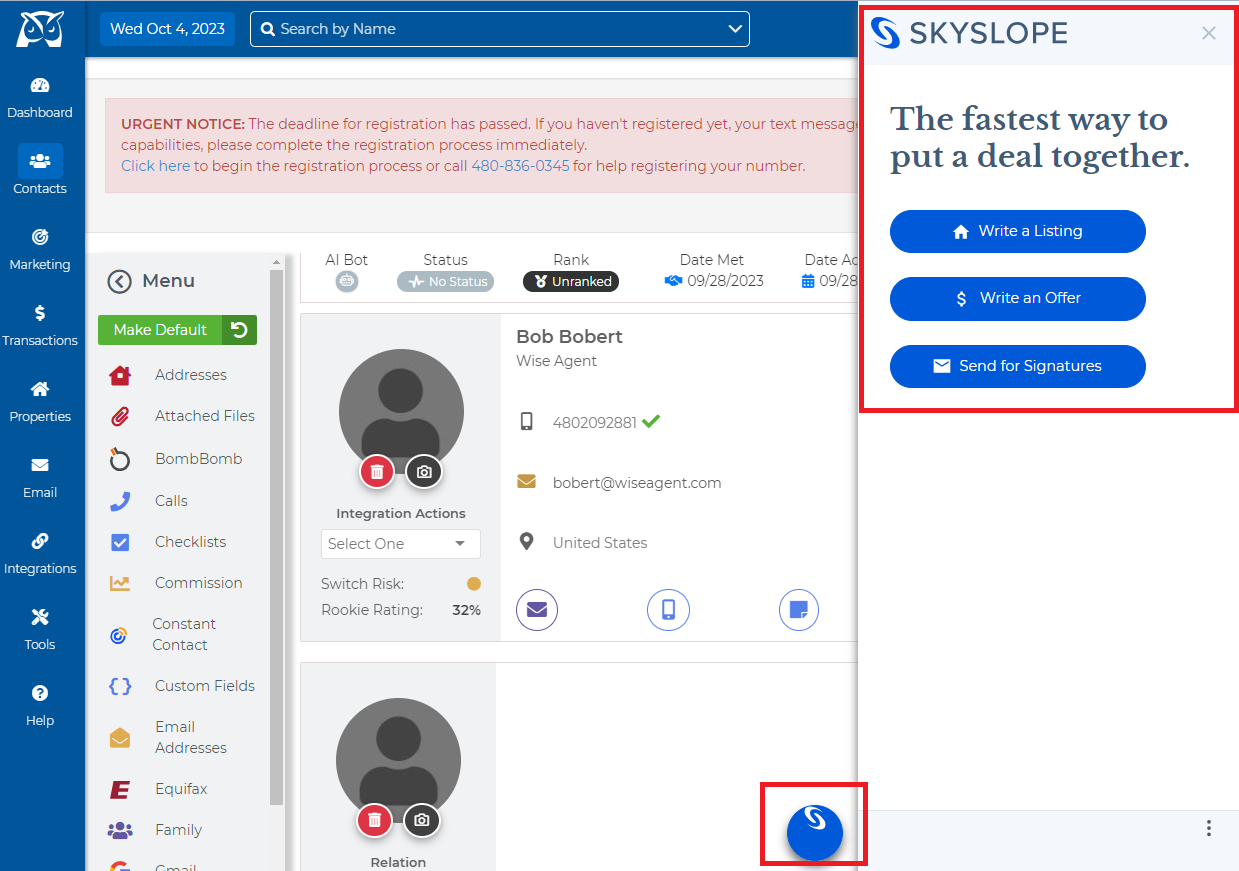Click the Make Default button
The width and height of the screenshot is (1239, 871).
pyautogui.click(x=160, y=330)
